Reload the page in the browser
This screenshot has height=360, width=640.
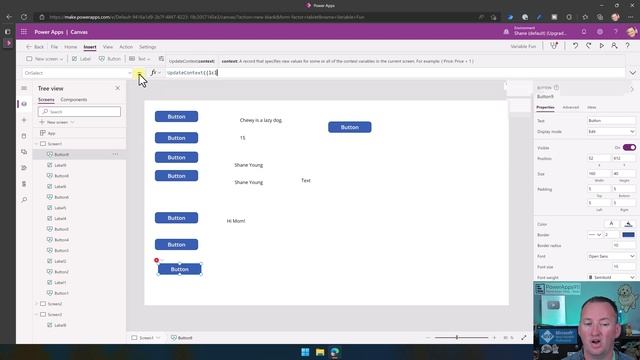click(x=24, y=17)
